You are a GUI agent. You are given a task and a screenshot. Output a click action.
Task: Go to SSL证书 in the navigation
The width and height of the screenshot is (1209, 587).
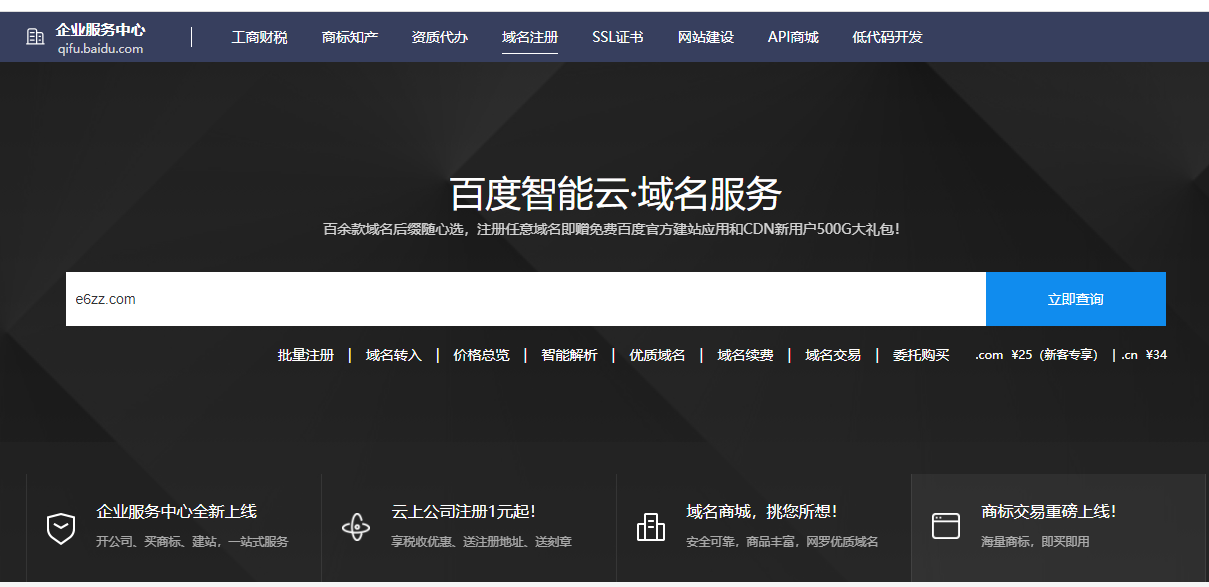618,37
